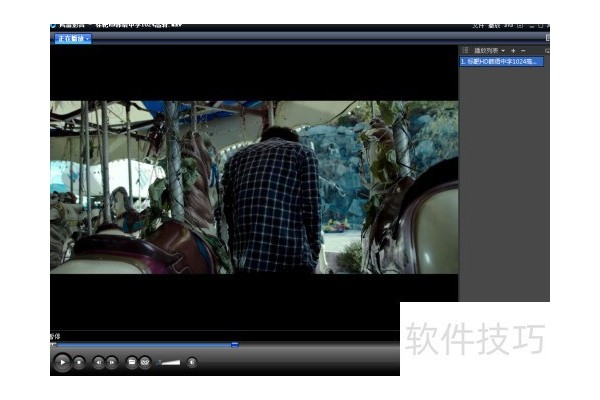Open the 正在播放 dropdown

point(73,39)
